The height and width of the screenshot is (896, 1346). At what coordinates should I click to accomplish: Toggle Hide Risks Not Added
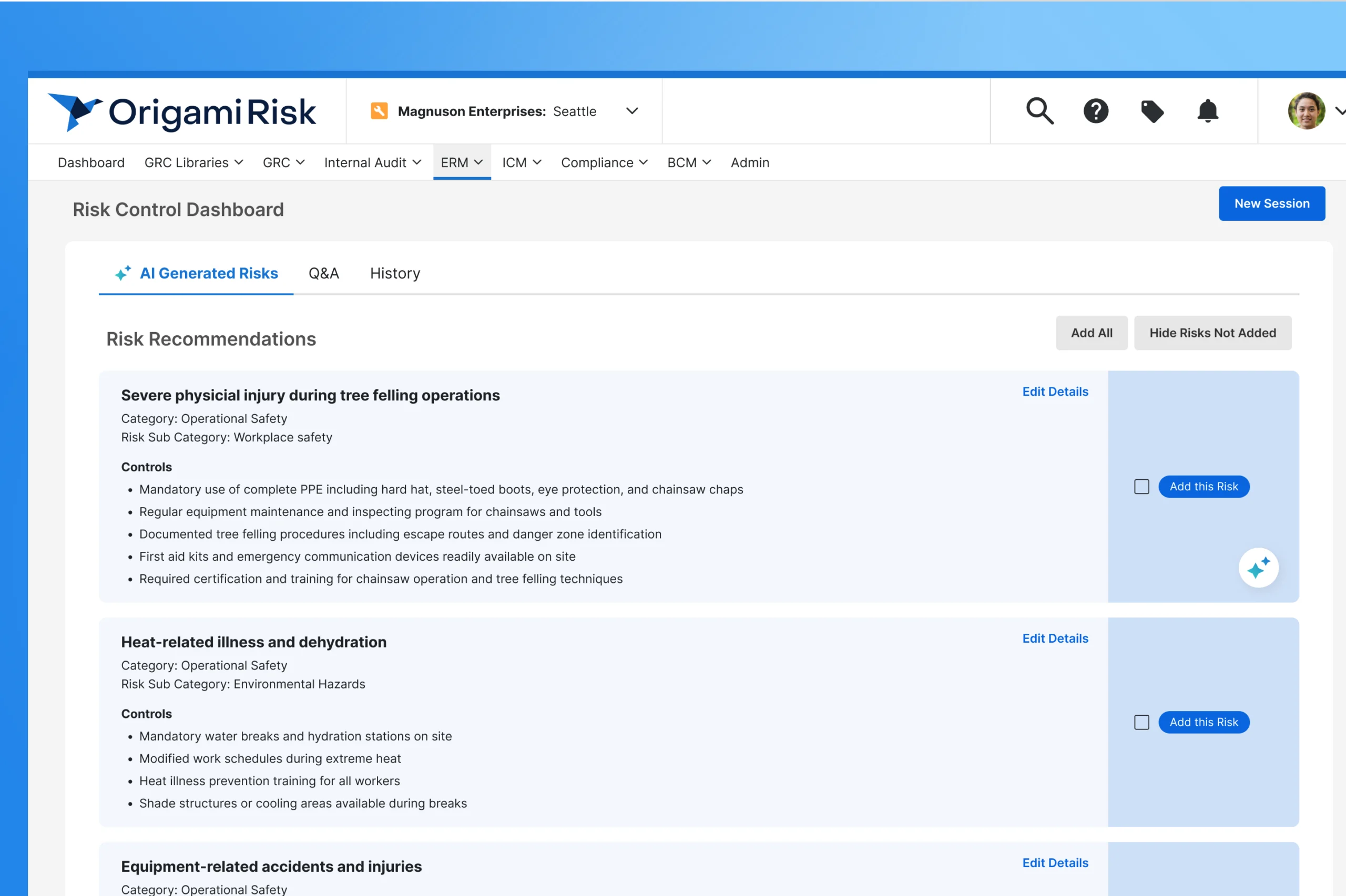1213,333
